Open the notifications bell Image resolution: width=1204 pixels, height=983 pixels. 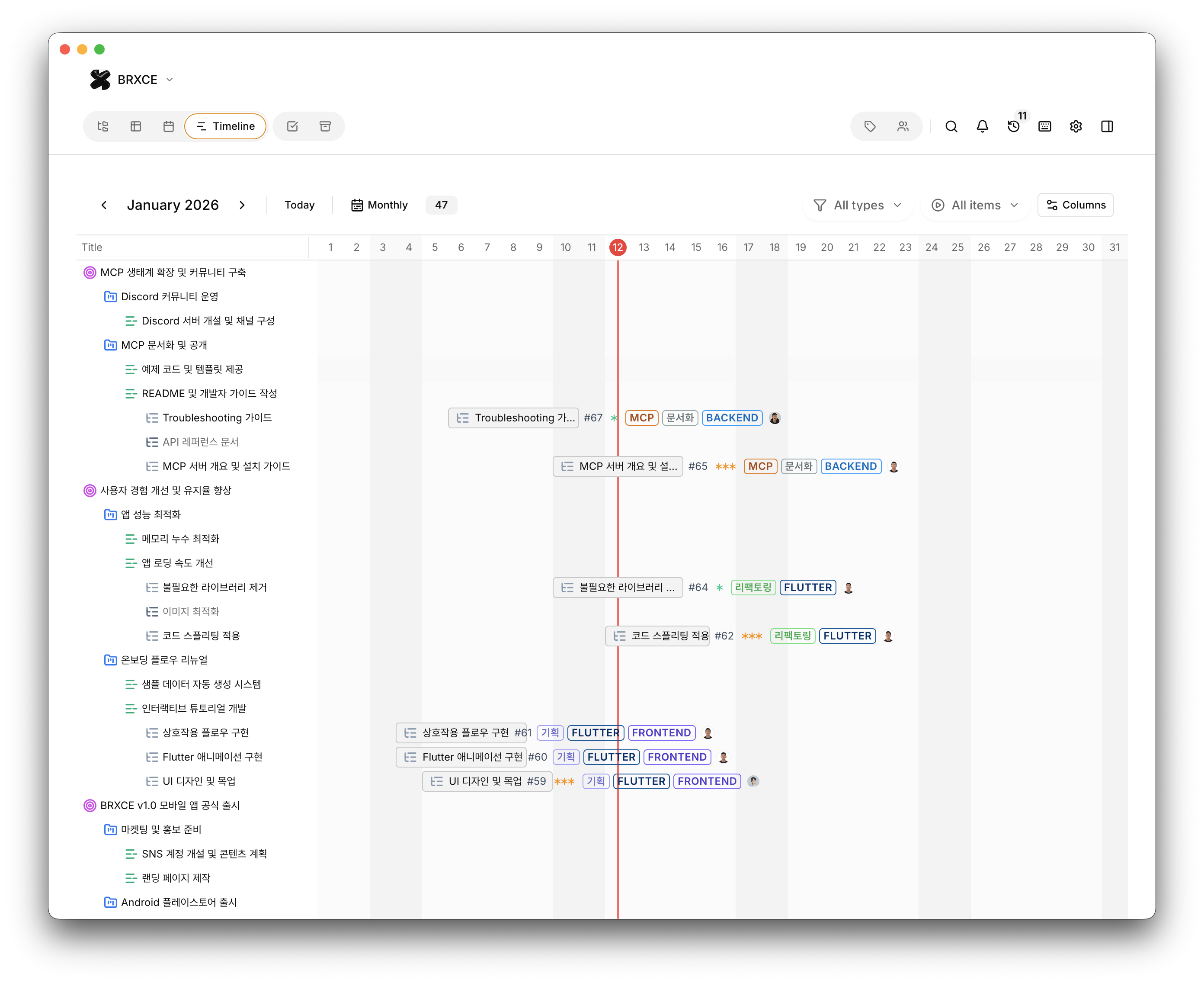pyautogui.click(x=983, y=126)
